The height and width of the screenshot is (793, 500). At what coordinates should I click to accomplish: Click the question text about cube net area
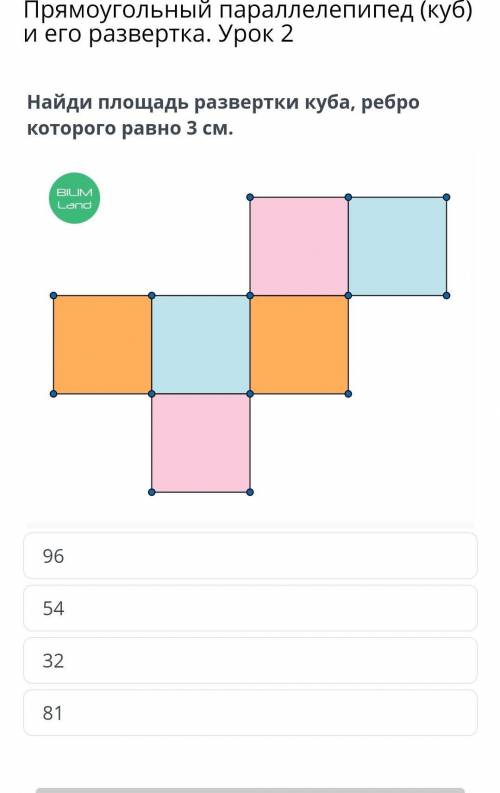click(223, 115)
